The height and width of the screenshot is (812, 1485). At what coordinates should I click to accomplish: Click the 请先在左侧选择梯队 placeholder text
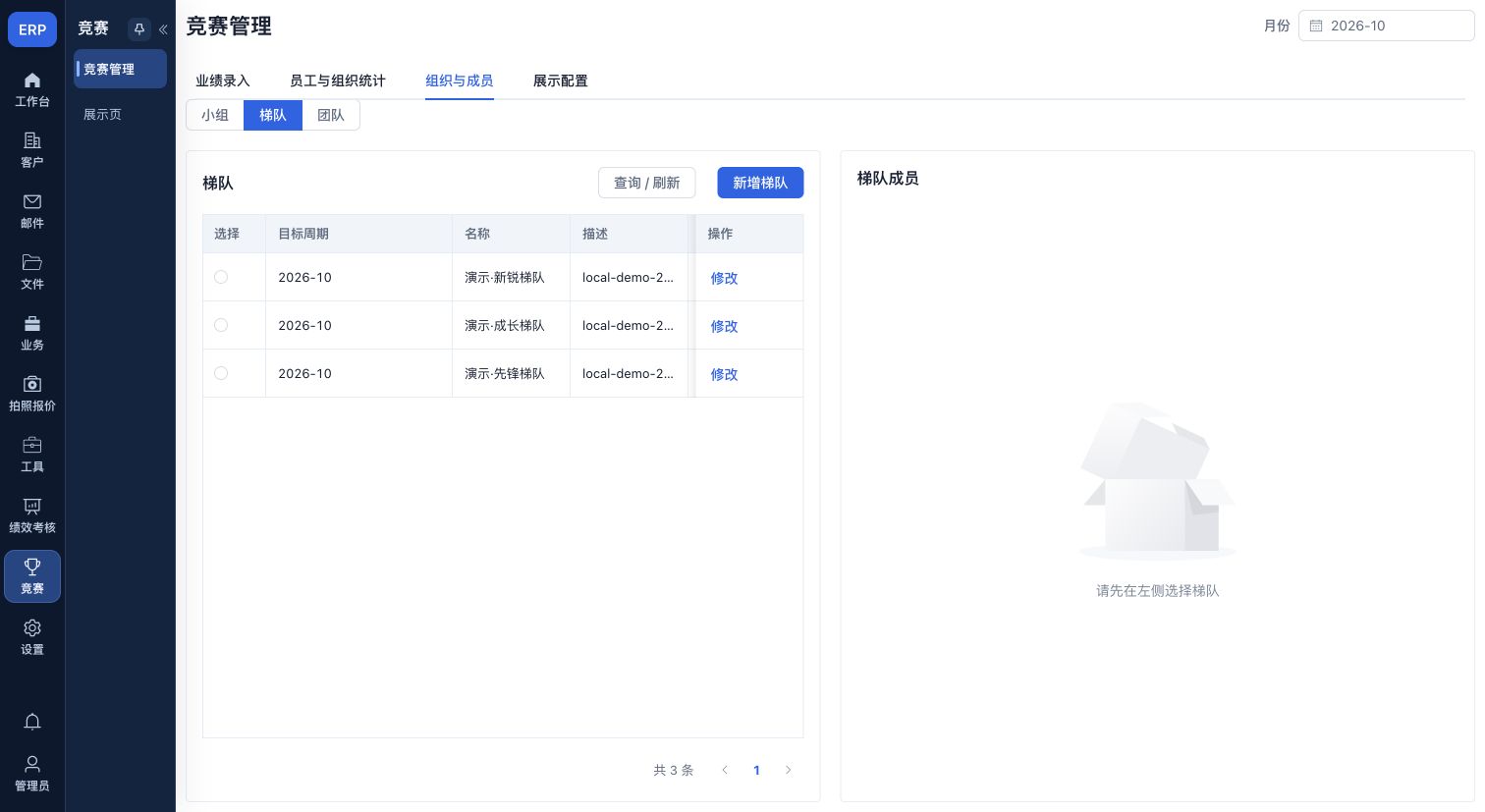coord(1157,590)
